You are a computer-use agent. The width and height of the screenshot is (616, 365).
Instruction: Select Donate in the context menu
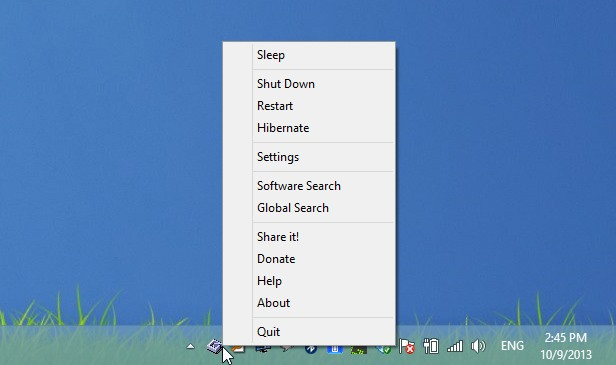pos(309,259)
